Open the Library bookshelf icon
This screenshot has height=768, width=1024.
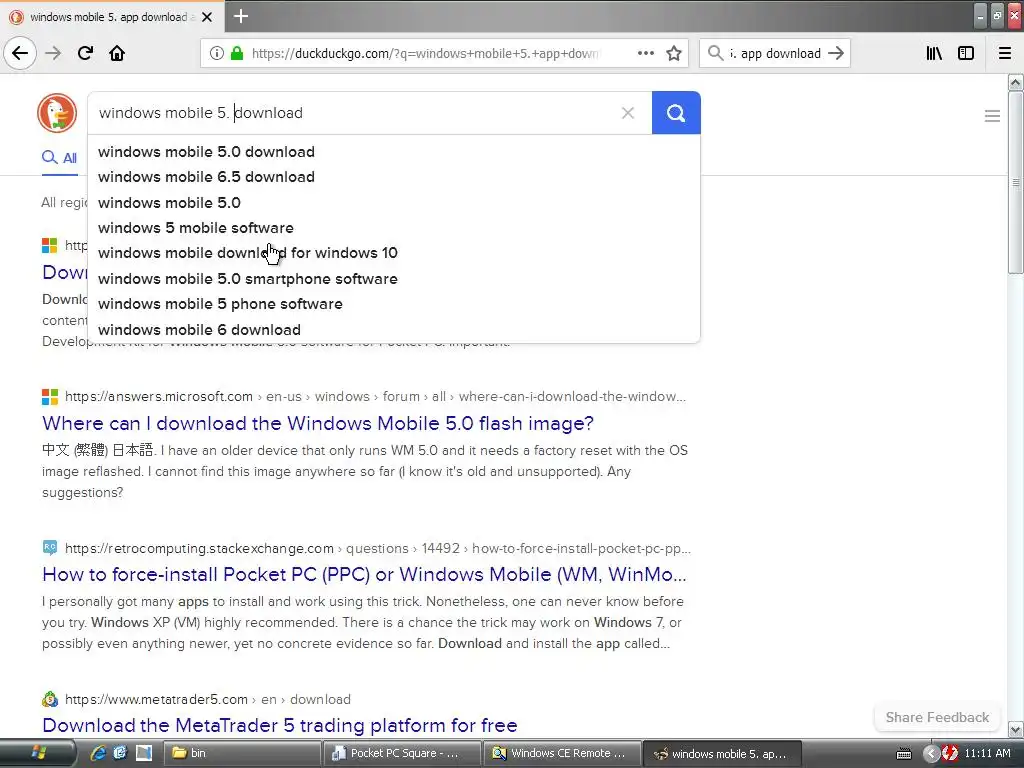pyautogui.click(x=934, y=54)
